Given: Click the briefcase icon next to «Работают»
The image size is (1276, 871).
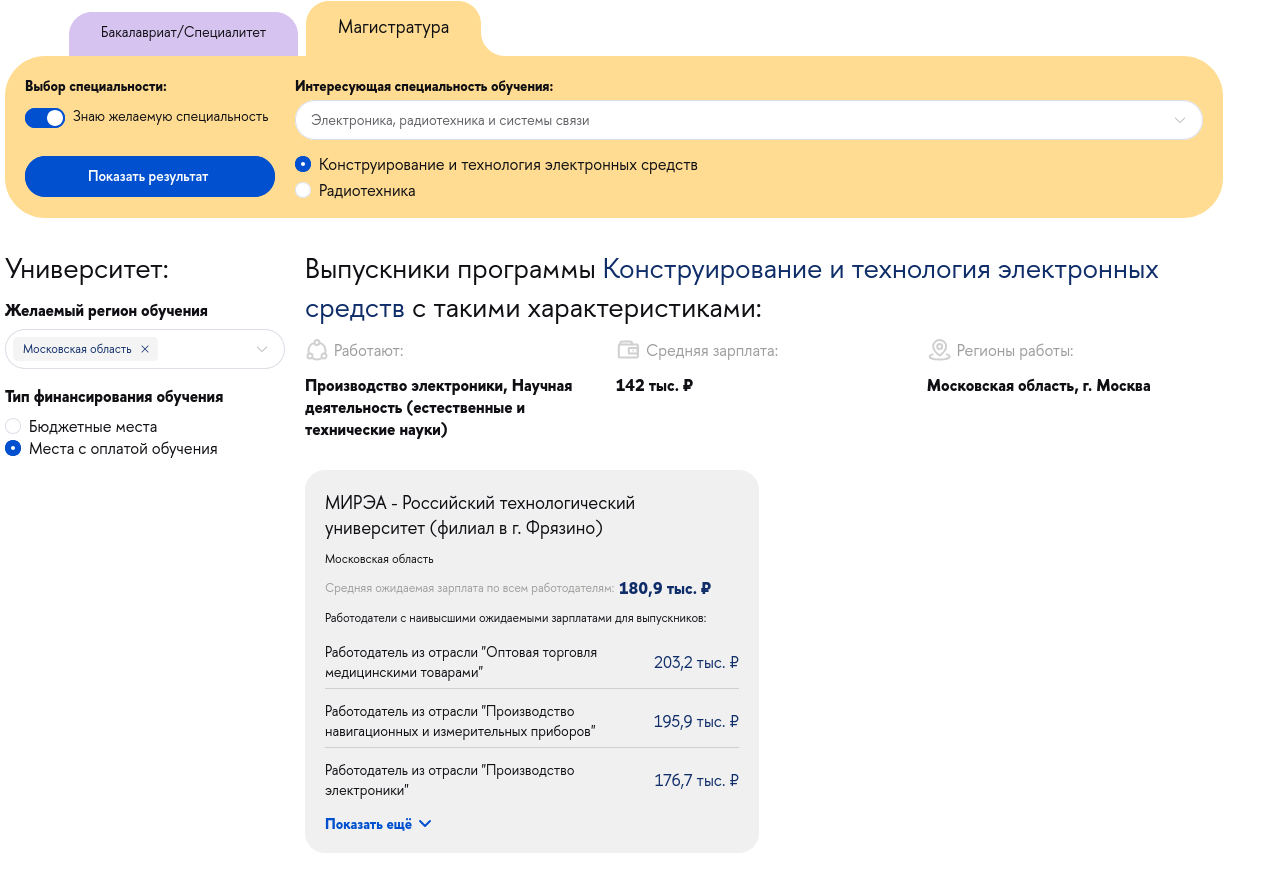Looking at the screenshot, I should [318, 348].
